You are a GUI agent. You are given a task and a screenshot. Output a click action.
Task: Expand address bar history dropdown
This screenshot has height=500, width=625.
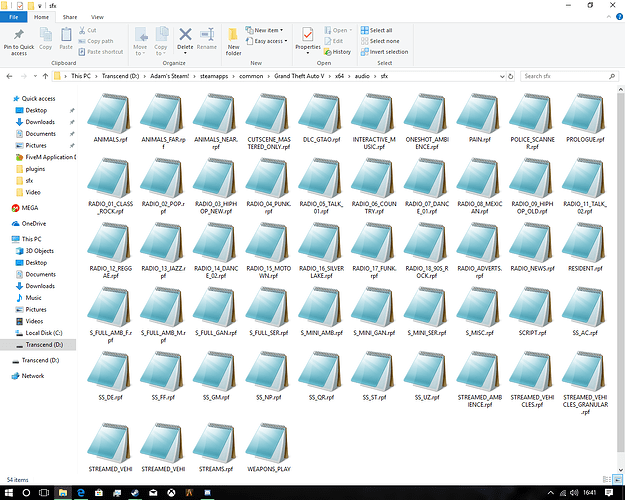pyautogui.click(x=502, y=76)
